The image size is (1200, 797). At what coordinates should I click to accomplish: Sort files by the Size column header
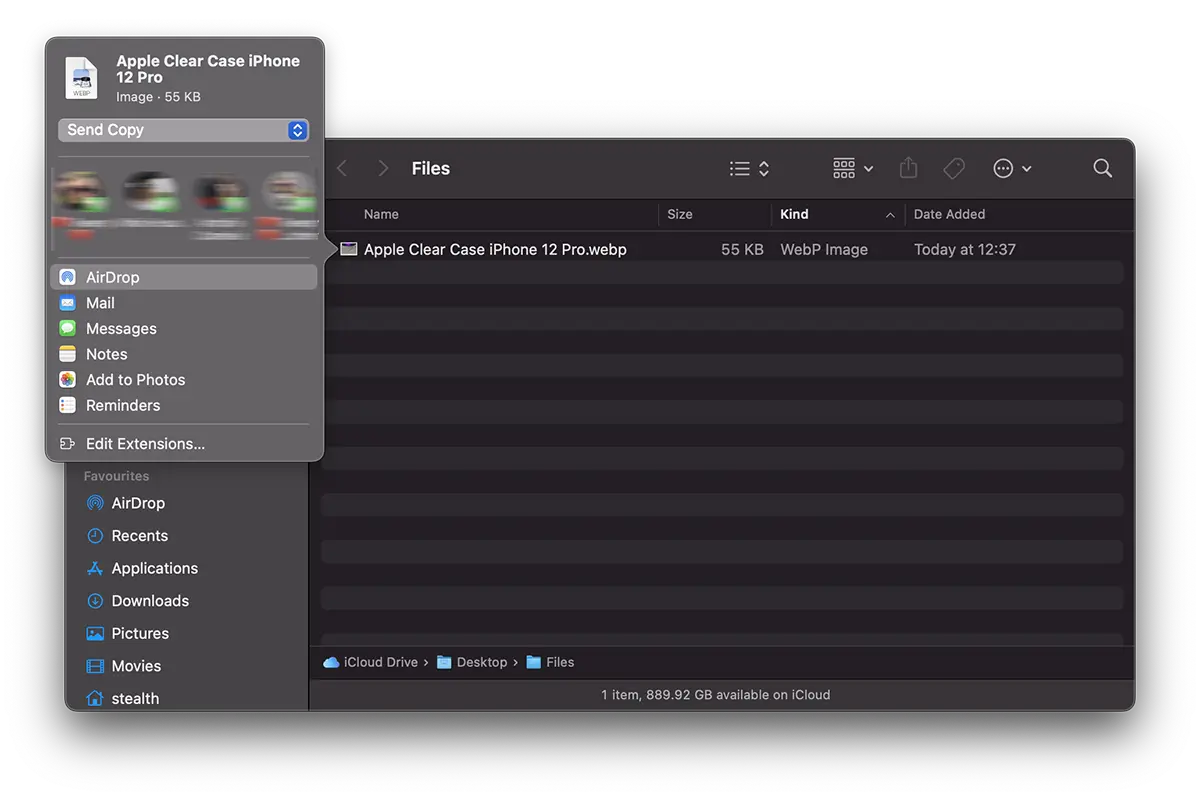click(x=680, y=214)
